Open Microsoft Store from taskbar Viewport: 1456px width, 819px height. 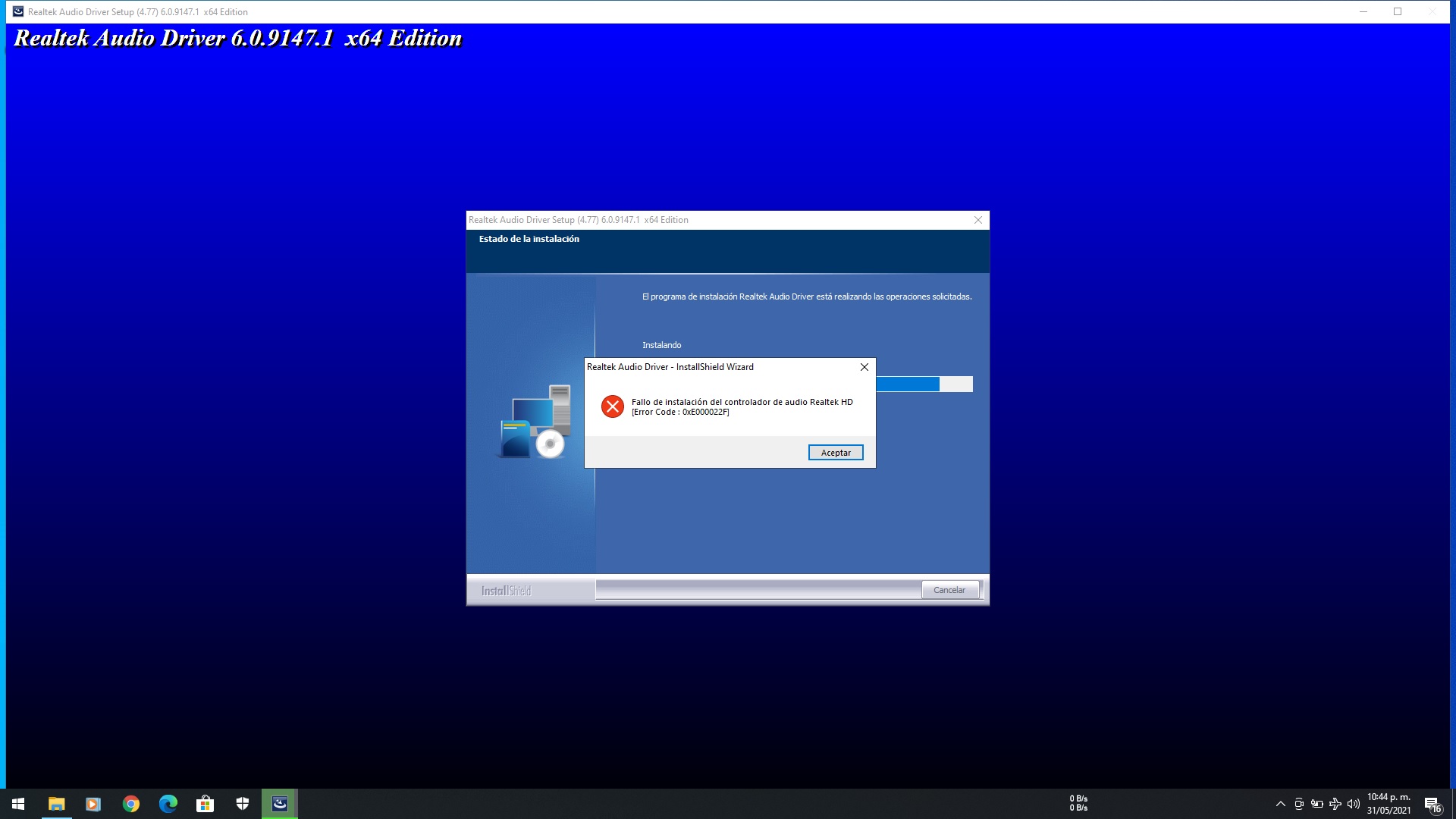(x=205, y=804)
